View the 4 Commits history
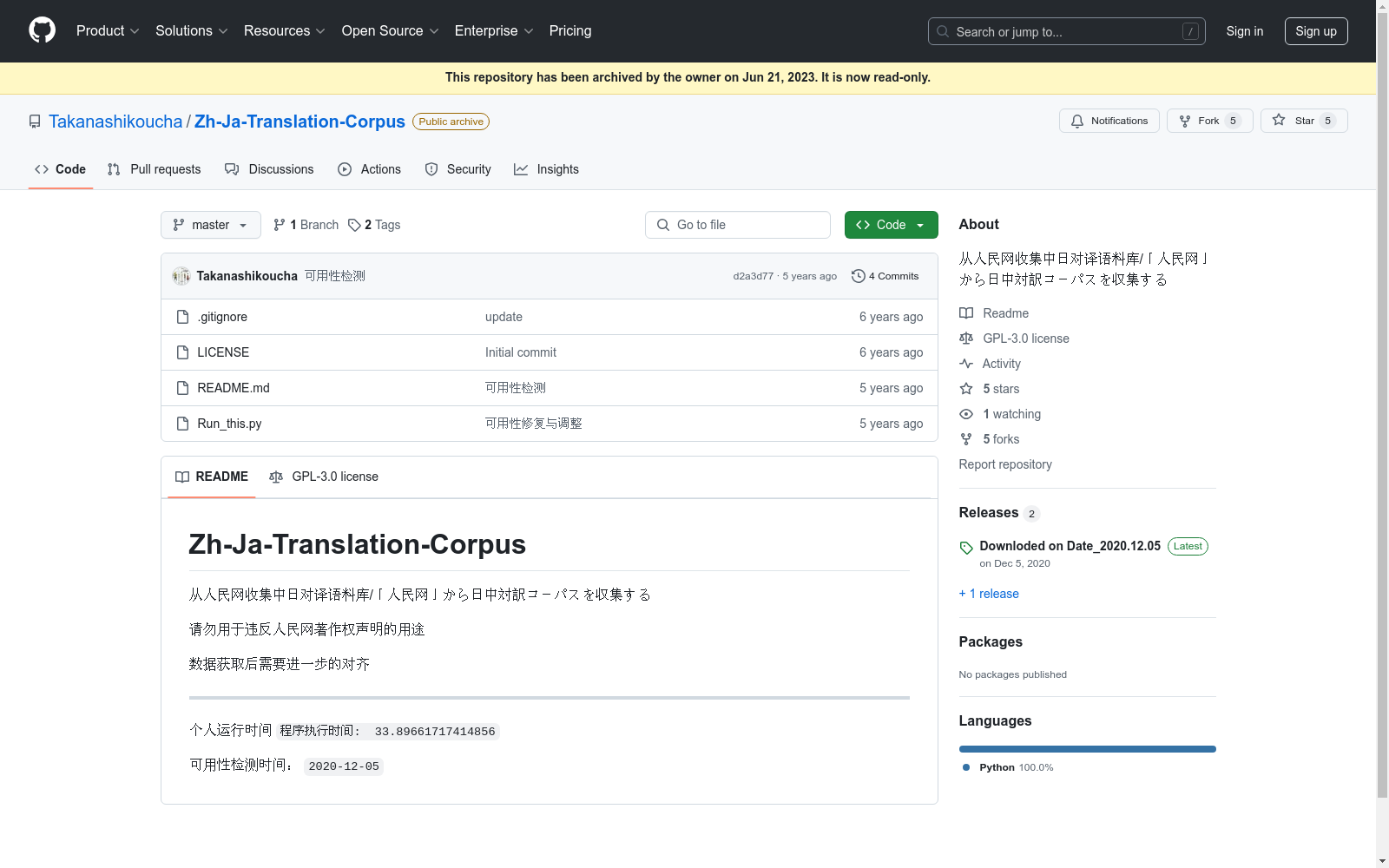This screenshot has height=868, width=1389. 885,276
